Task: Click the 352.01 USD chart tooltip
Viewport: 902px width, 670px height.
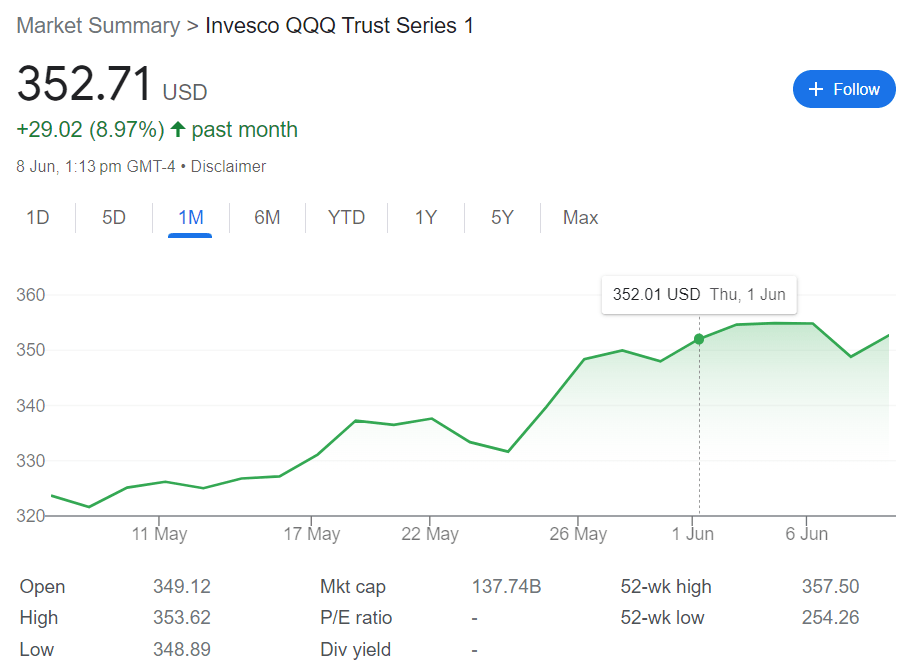Action: click(x=698, y=295)
